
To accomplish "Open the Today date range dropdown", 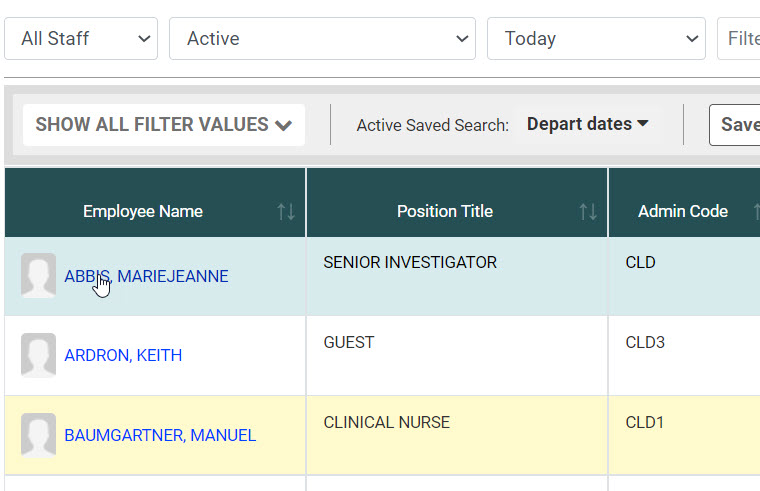I will tap(596, 39).
